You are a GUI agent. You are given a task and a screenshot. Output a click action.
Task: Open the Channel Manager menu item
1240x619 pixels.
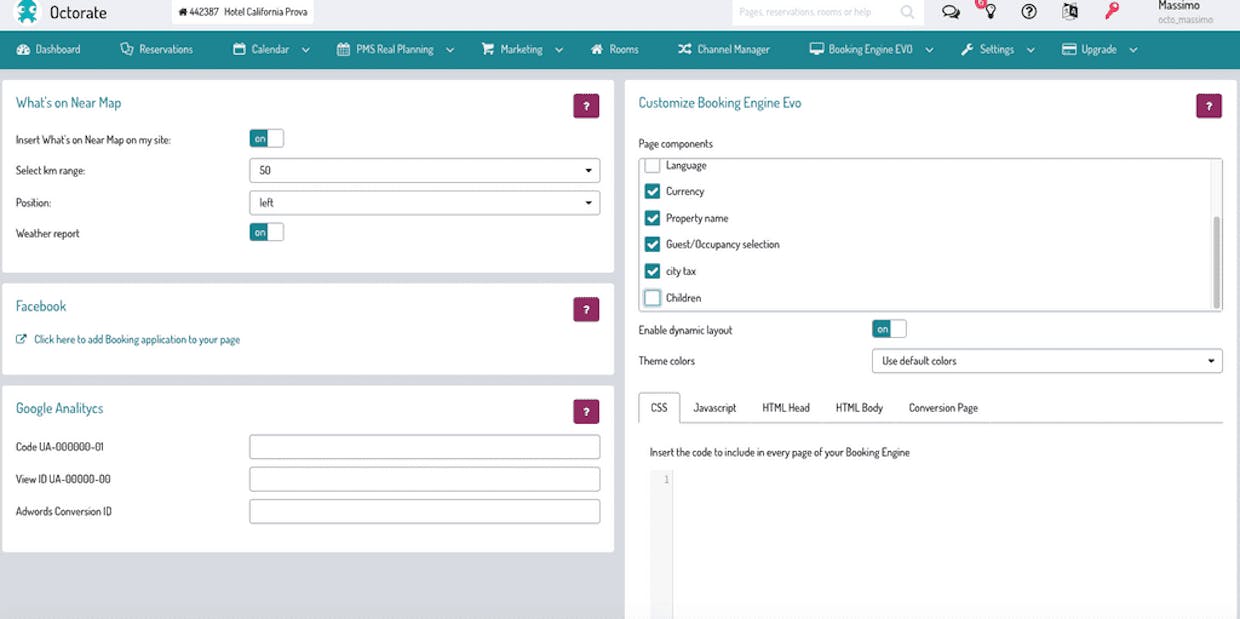tap(723, 49)
